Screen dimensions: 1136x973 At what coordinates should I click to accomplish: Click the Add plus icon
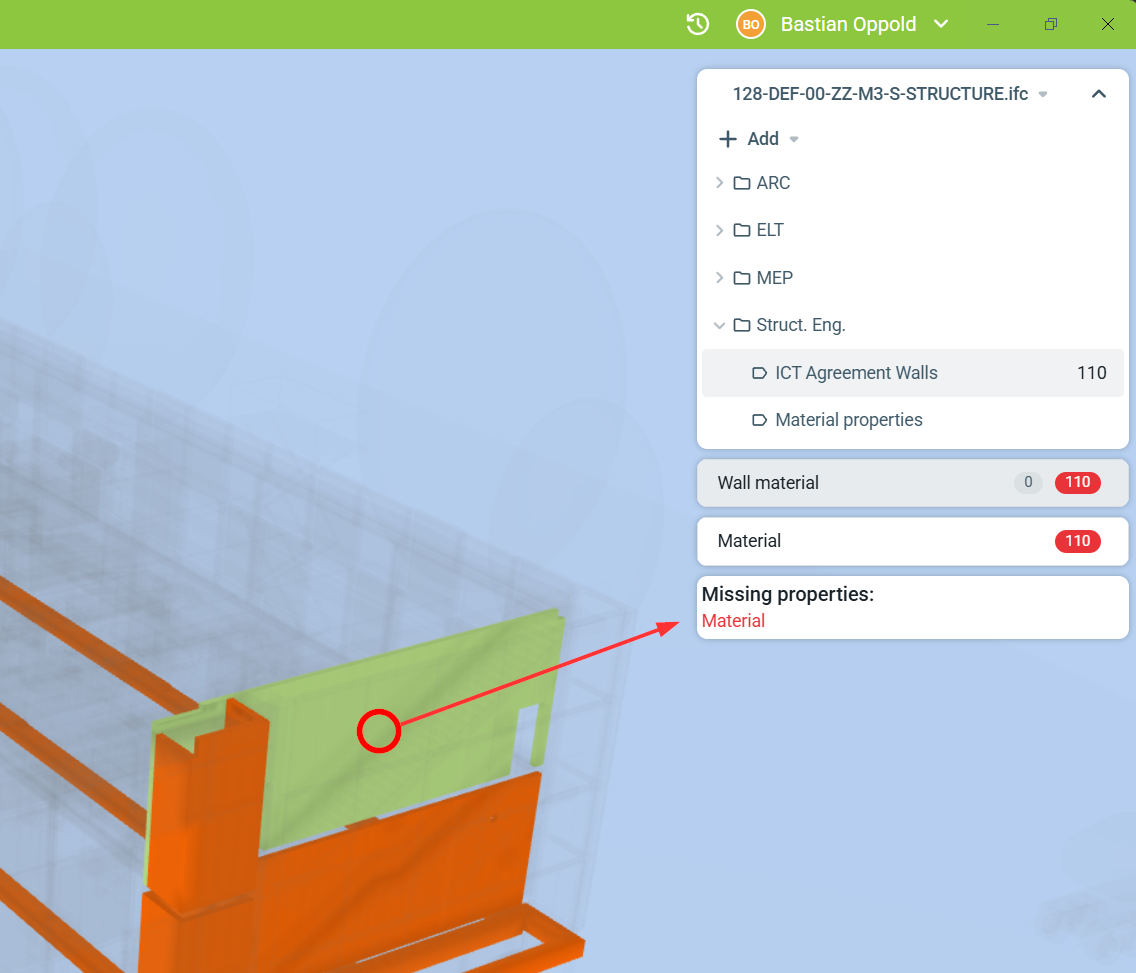[728, 139]
